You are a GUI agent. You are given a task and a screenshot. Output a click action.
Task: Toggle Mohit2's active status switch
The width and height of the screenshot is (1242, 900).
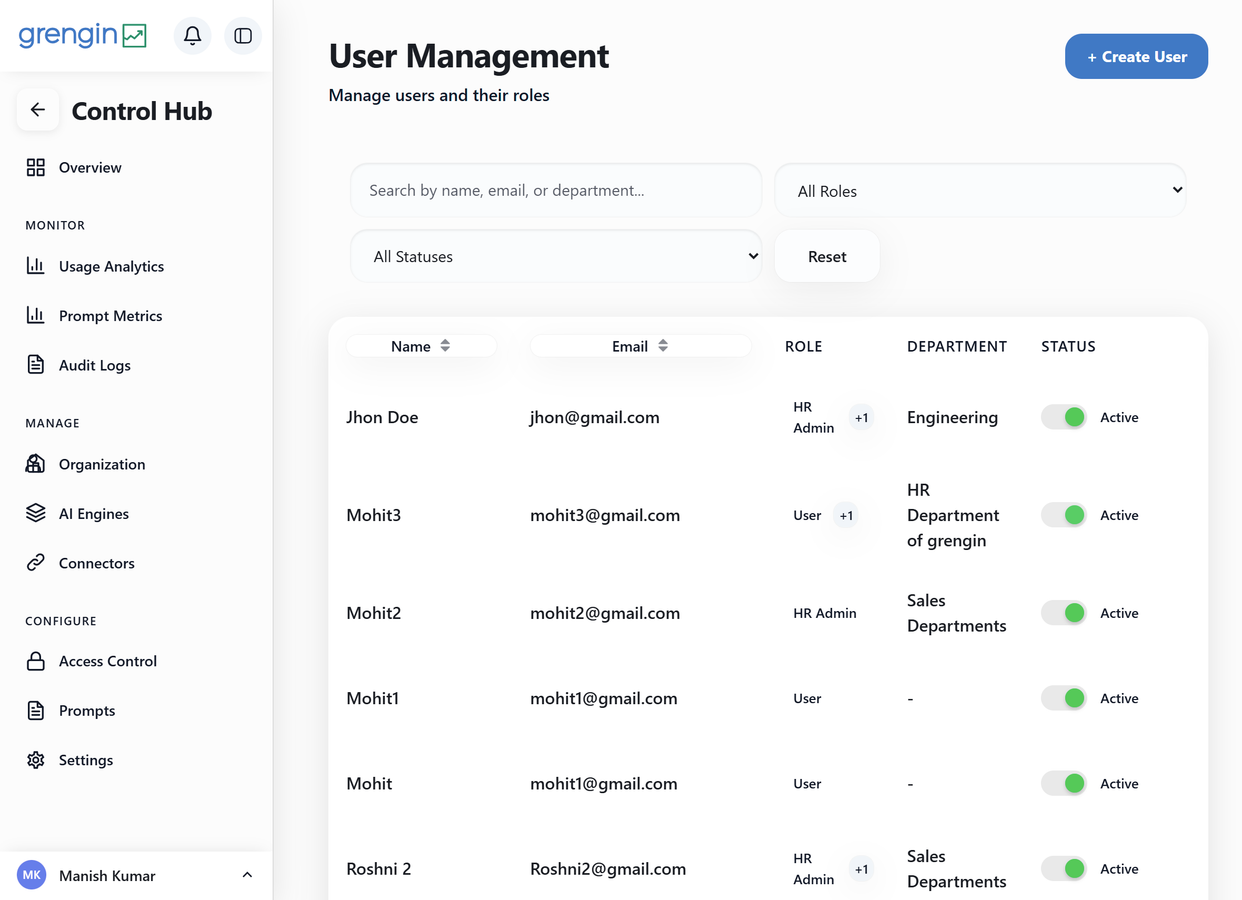(1064, 613)
